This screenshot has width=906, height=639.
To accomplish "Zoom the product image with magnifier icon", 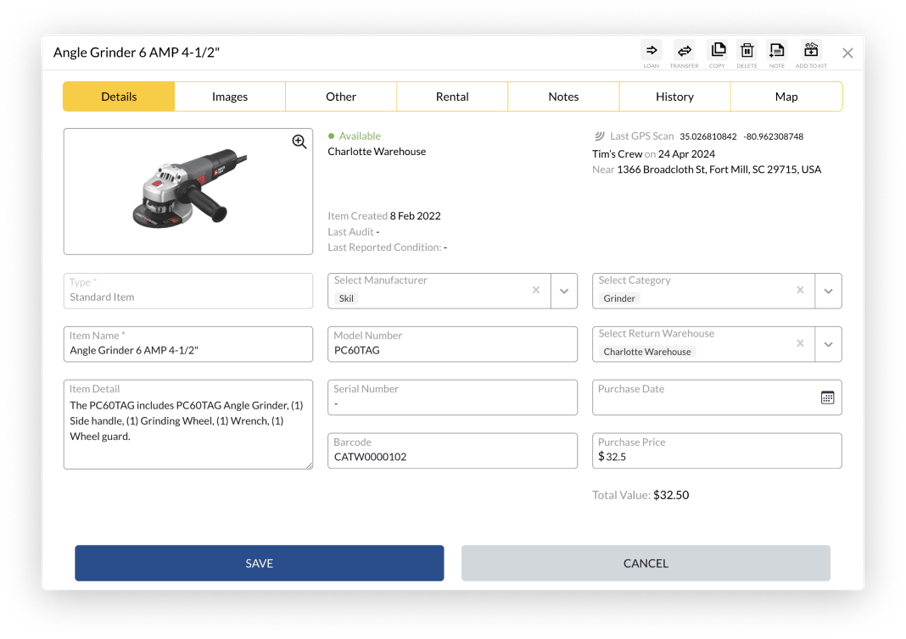I will click(299, 142).
